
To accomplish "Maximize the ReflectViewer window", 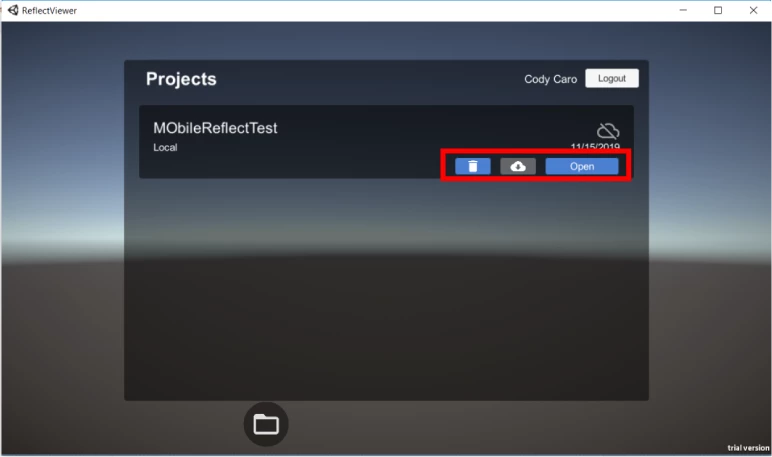I will pyautogui.click(x=718, y=10).
